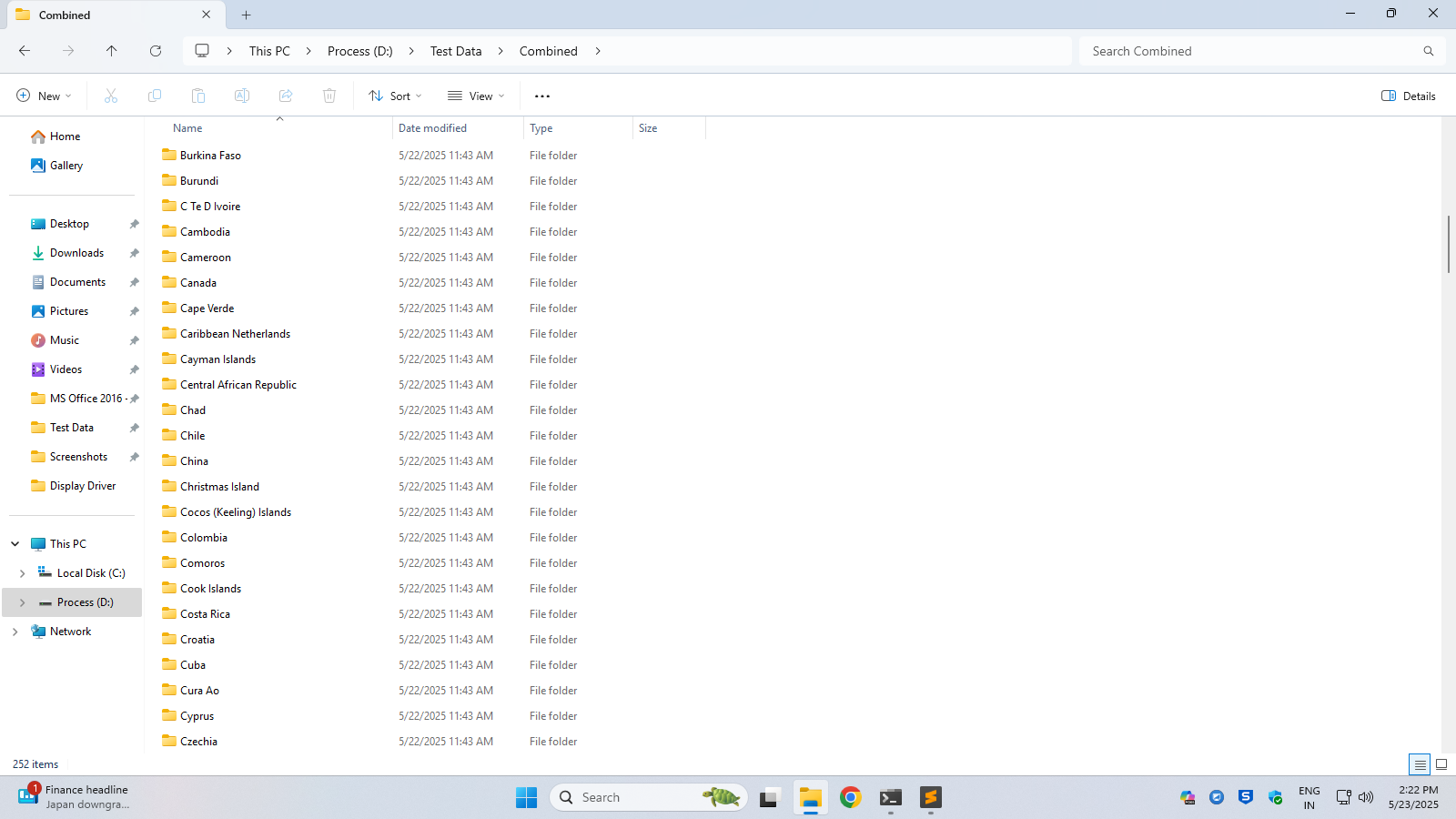Select This PC breadcrumb

tap(269, 51)
